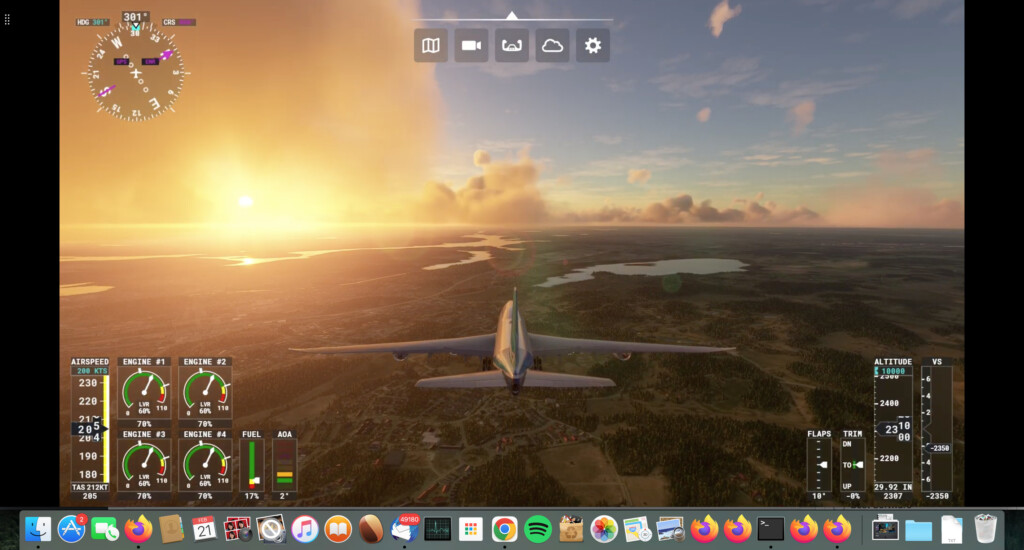Open the colored grid app in the dock

[471, 528]
